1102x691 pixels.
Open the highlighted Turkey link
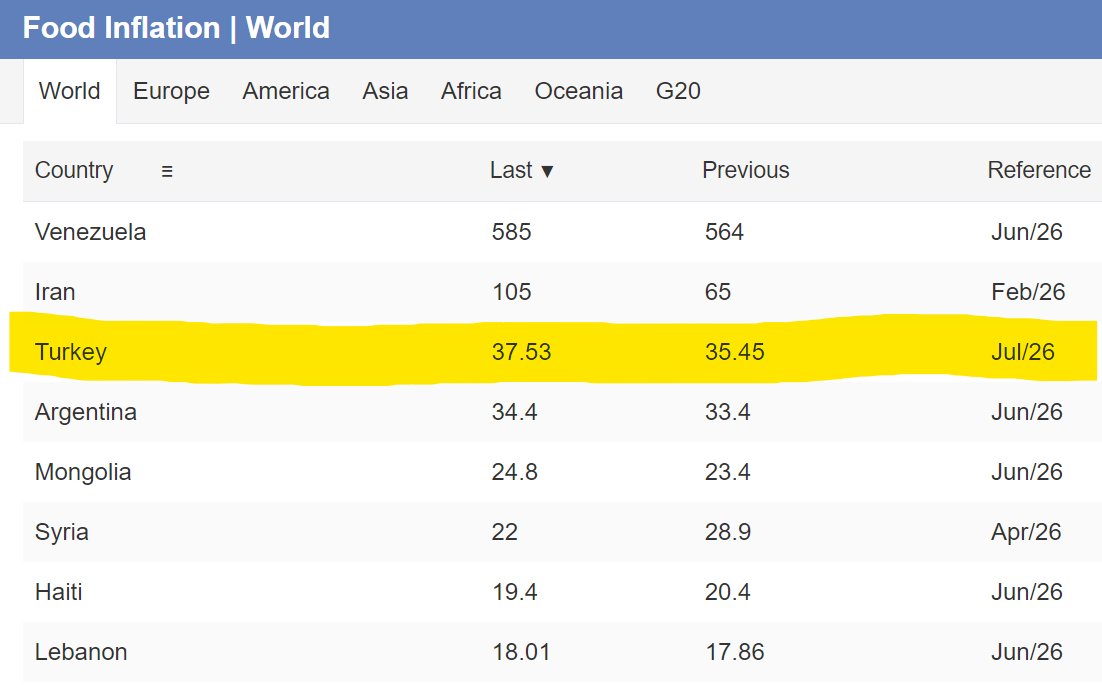click(70, 352)
